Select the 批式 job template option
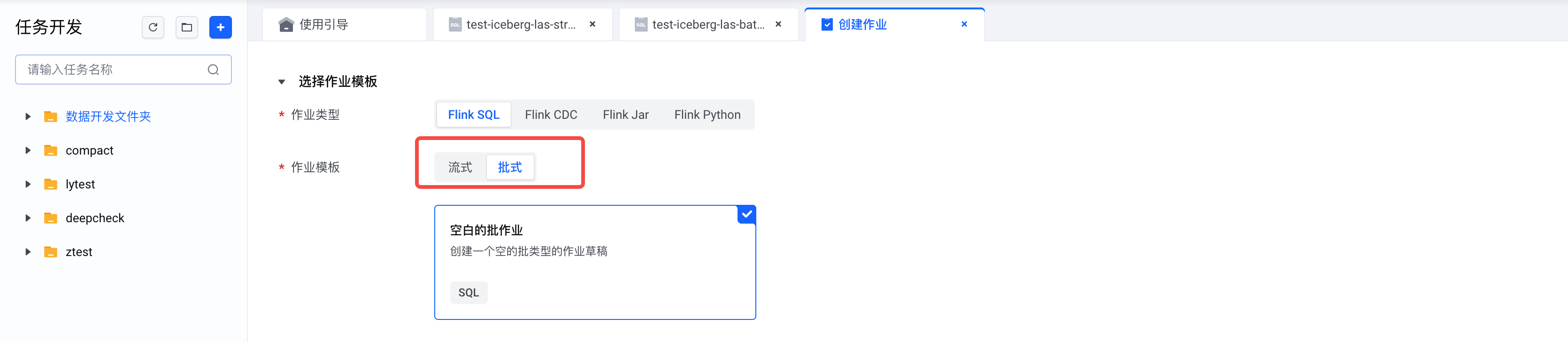 pos(510,168)
